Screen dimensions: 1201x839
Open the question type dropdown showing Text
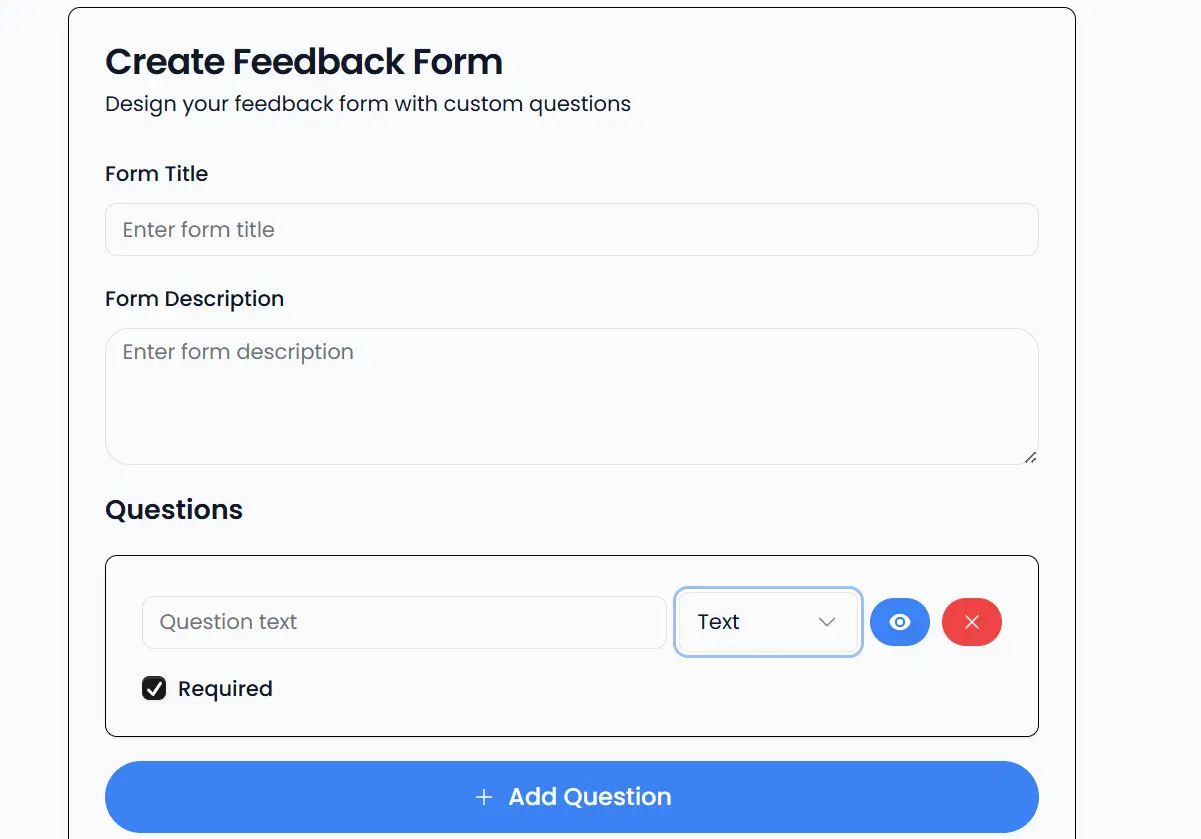click(x=768, y=622)
